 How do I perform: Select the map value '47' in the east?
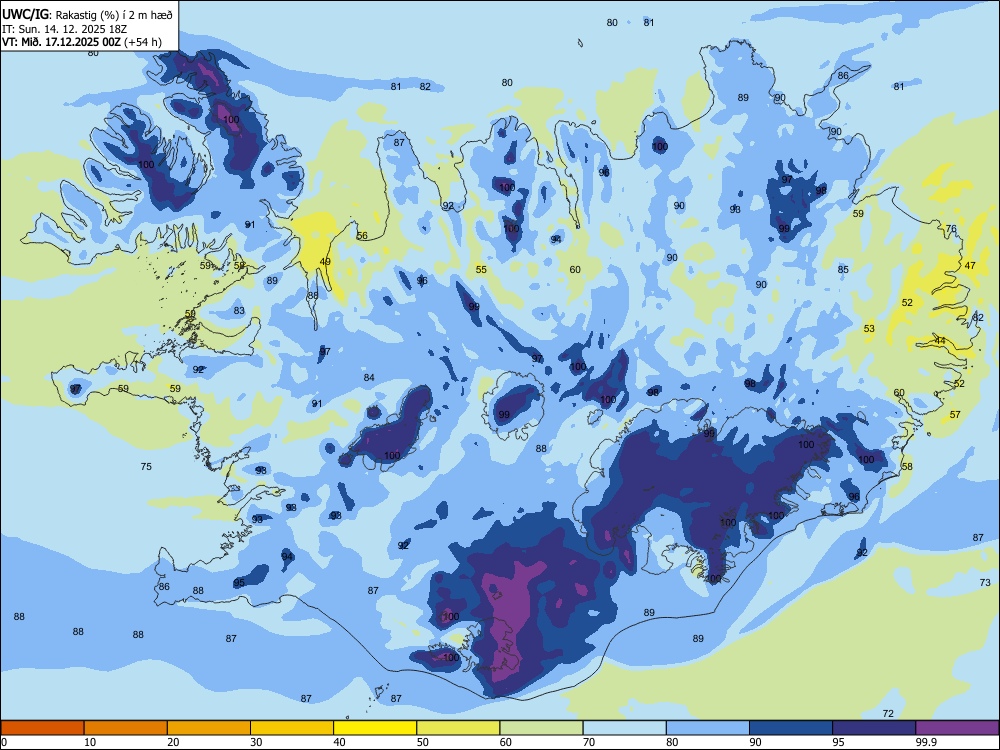click(970, 265)
